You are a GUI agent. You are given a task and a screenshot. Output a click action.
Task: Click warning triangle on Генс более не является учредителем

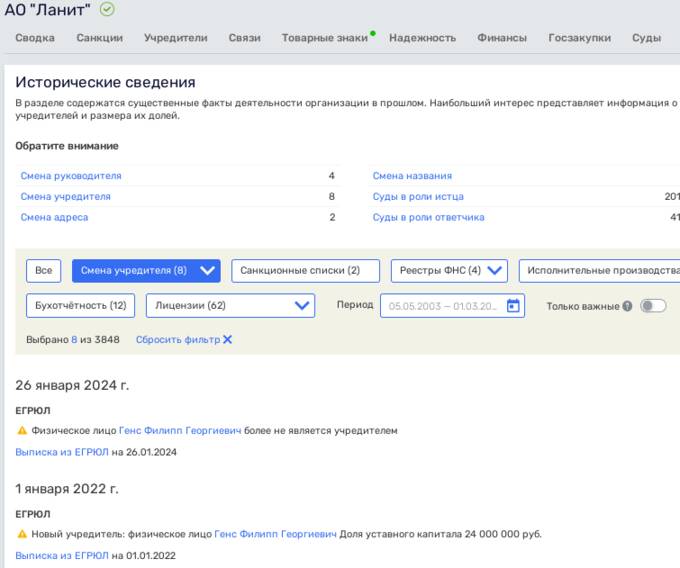click(22, 431)
